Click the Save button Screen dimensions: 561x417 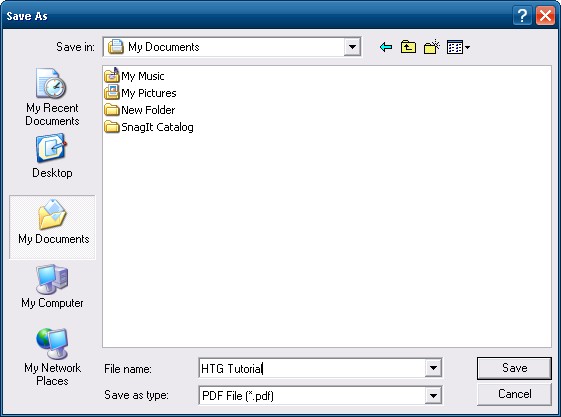(x=514, y=368)
